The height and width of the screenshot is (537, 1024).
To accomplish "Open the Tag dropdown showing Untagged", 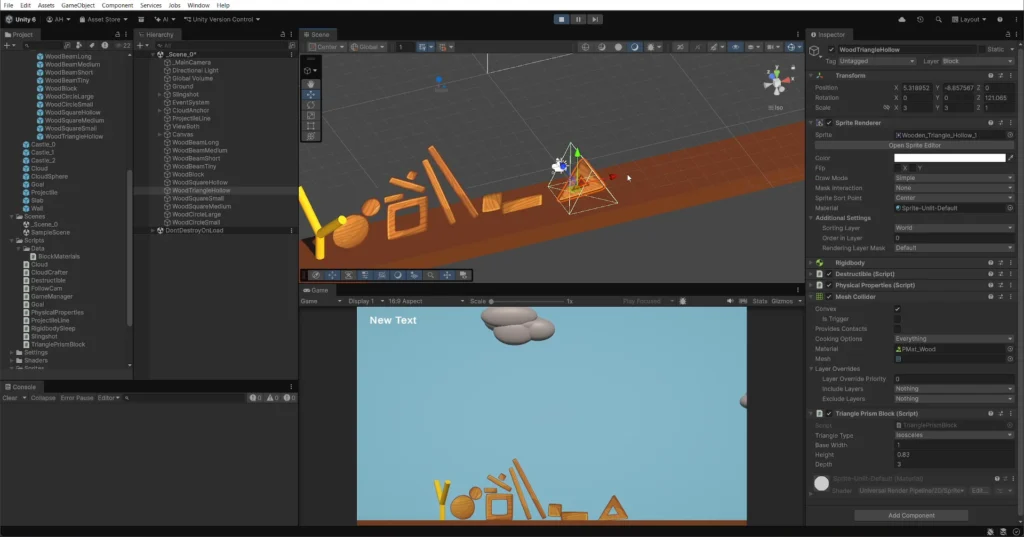I will (876, 61).
